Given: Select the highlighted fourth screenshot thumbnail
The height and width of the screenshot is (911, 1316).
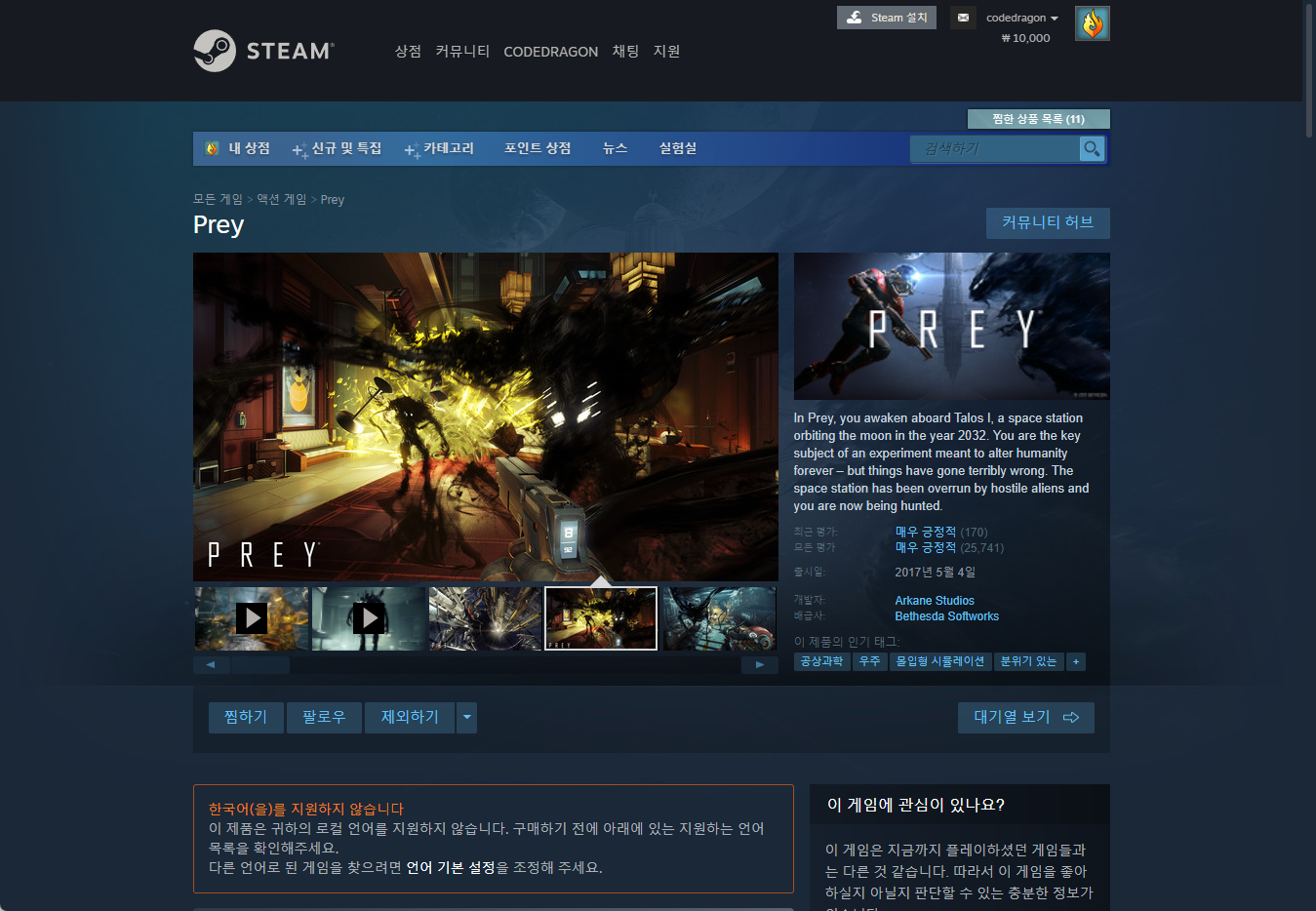Looking at the screenshot, I should [x=601, y=618].
